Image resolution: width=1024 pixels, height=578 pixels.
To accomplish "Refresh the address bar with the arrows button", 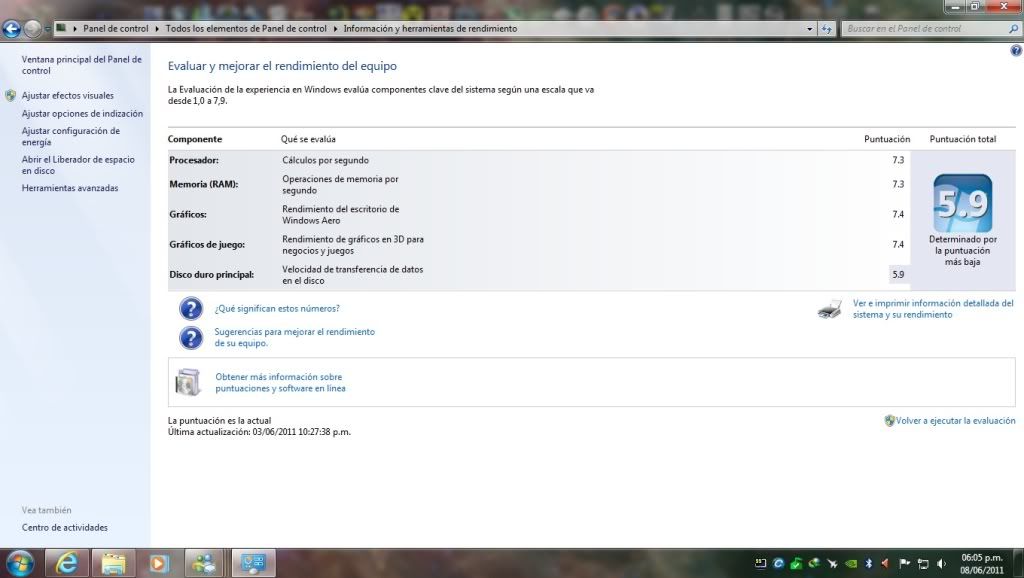I will coord(827,29).
